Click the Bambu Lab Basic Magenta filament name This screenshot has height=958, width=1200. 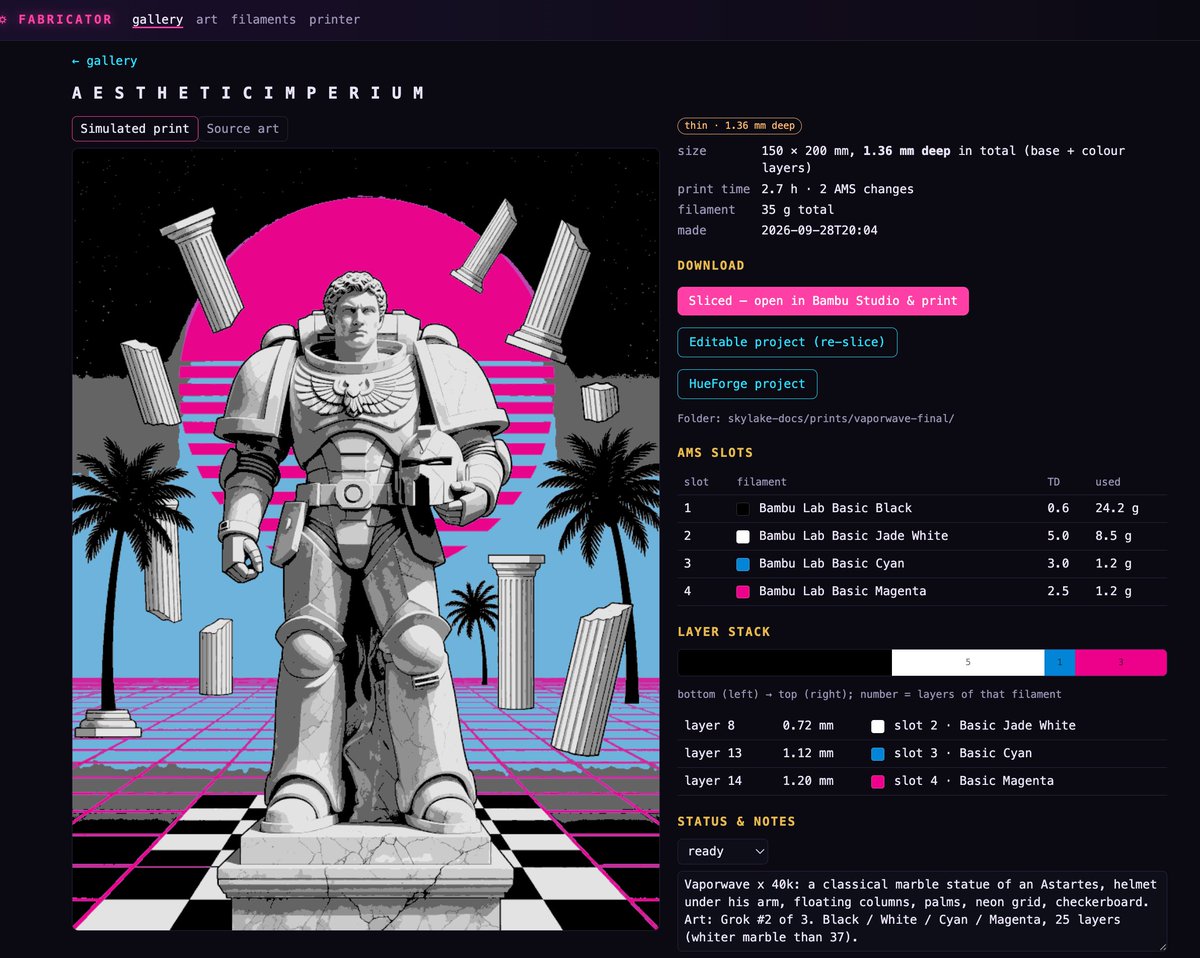pos(842,592)
